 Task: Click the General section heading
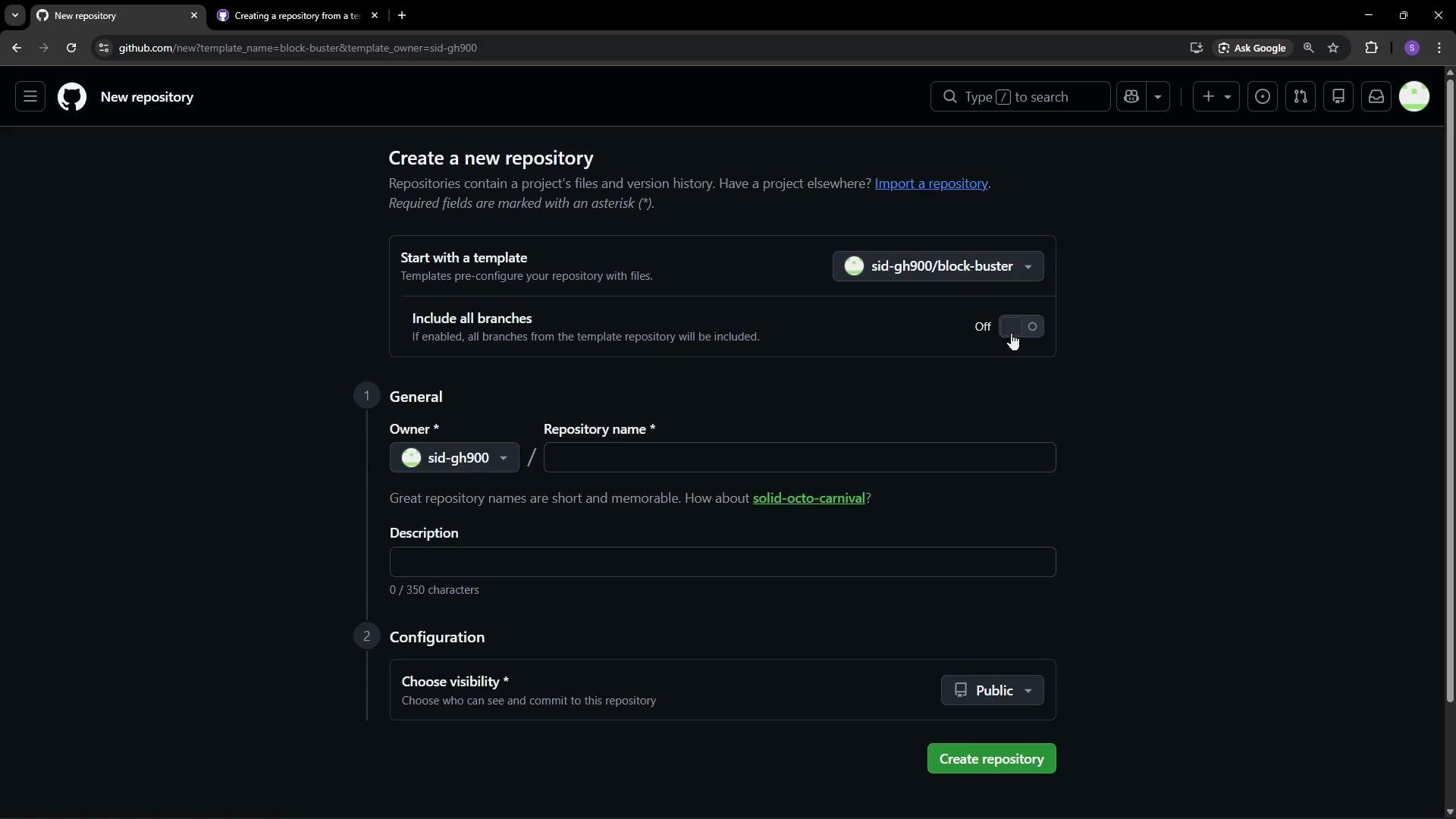pos(416,397)
